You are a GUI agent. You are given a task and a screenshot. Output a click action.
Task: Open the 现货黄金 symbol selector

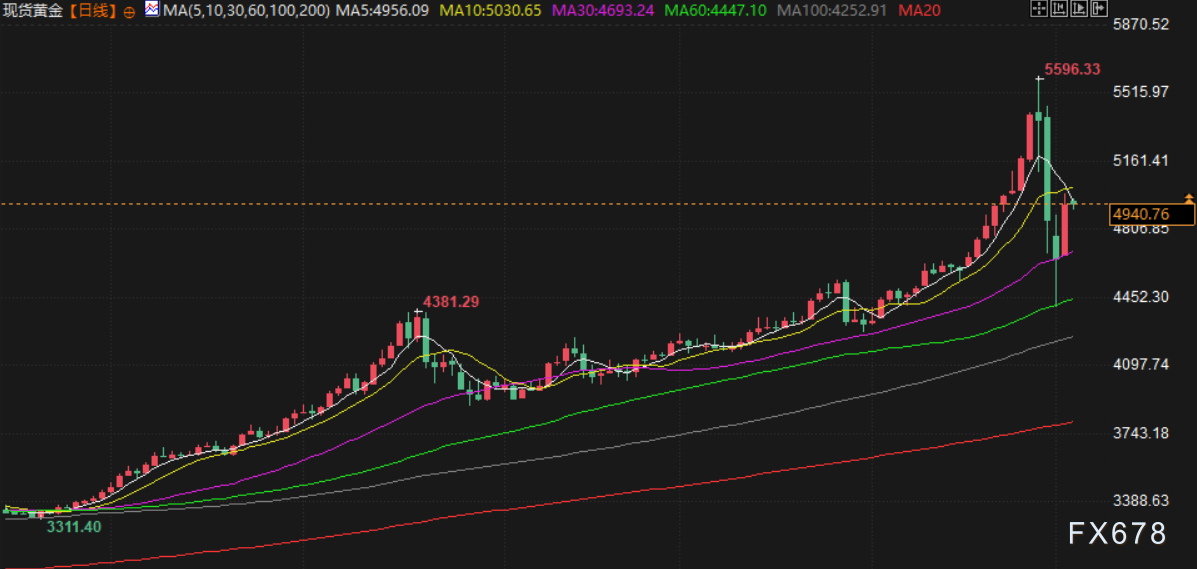click(x=35, y=11)
